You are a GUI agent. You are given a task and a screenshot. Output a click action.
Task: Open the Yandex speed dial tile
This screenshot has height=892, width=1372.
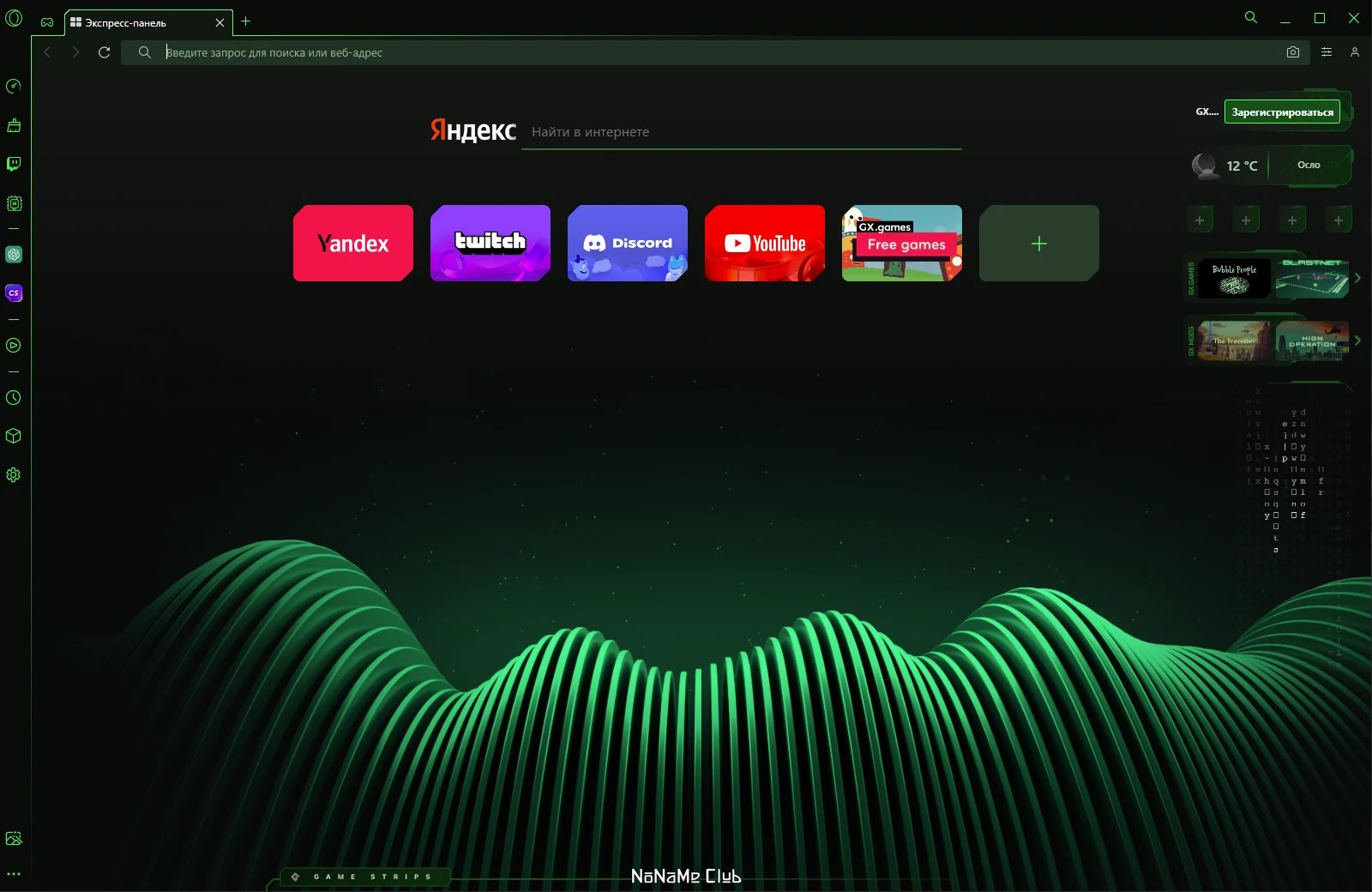click(x=353, y=243)
